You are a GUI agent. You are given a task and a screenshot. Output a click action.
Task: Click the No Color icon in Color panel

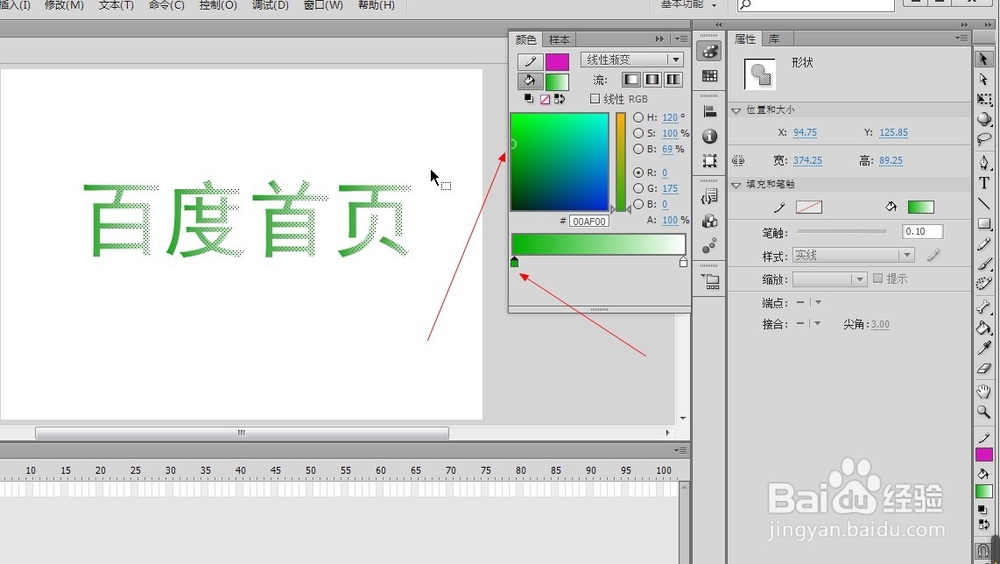(545, 99)
